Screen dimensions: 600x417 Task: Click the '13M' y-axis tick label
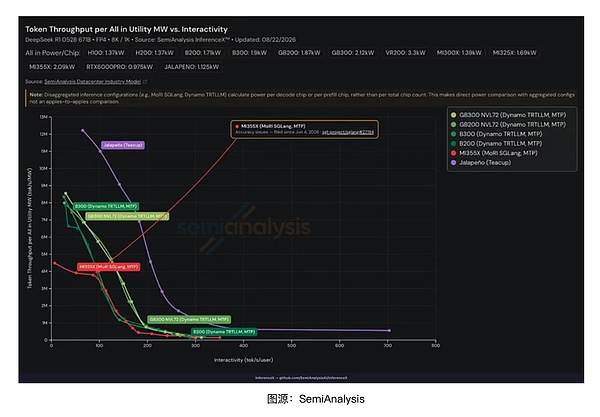pyautogui.click(x=43, y=117)
